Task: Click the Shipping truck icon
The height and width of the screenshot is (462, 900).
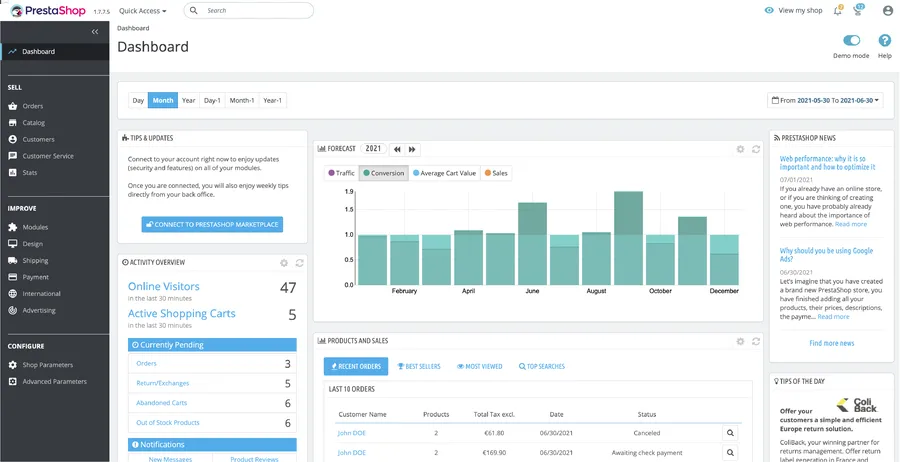Action: (13, 261)
